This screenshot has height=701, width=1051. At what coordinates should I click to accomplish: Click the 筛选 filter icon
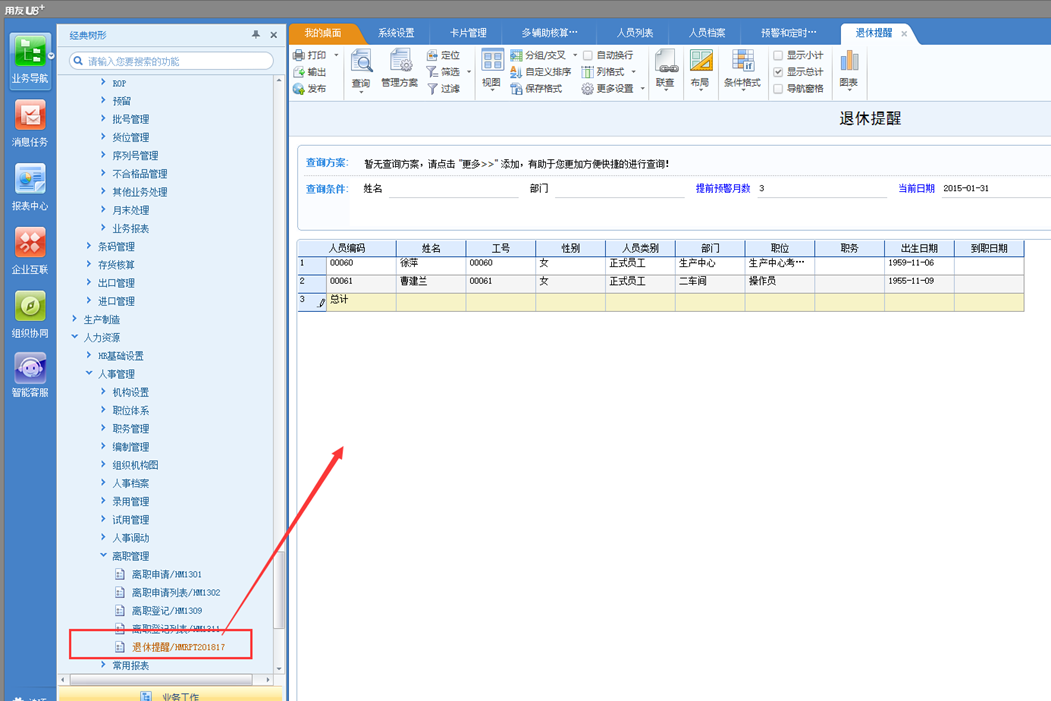432,72
